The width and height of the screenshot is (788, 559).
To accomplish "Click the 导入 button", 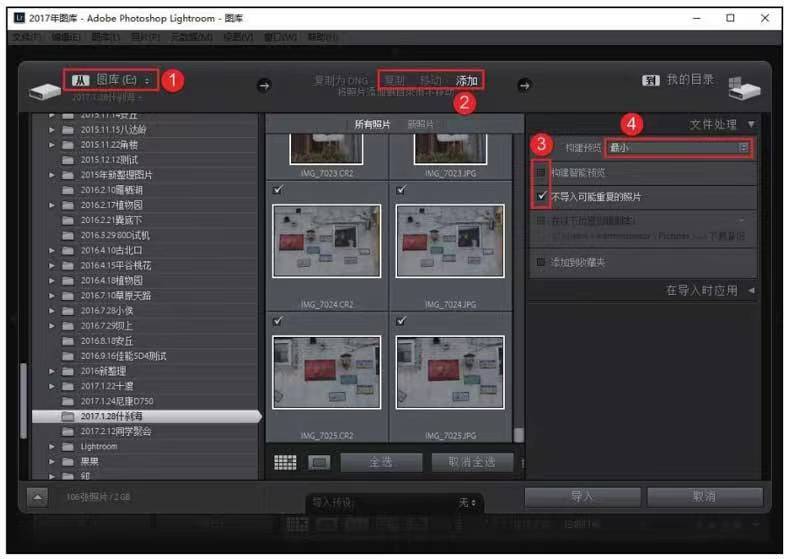I will (x=582, y=497).
